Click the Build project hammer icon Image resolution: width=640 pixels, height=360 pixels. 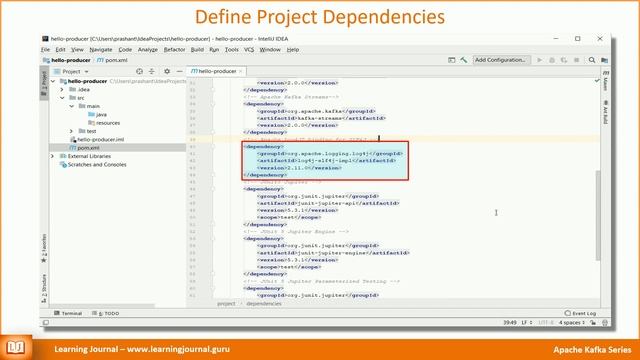click(x=464, y=60)
